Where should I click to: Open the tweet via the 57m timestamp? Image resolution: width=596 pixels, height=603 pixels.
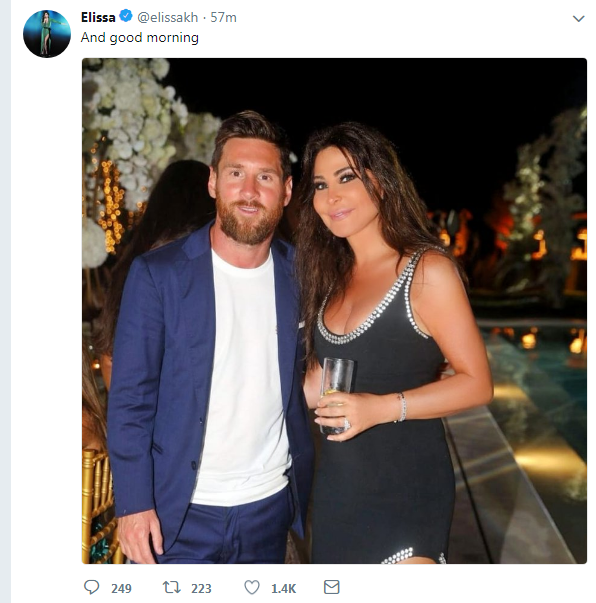click(223, 17)
